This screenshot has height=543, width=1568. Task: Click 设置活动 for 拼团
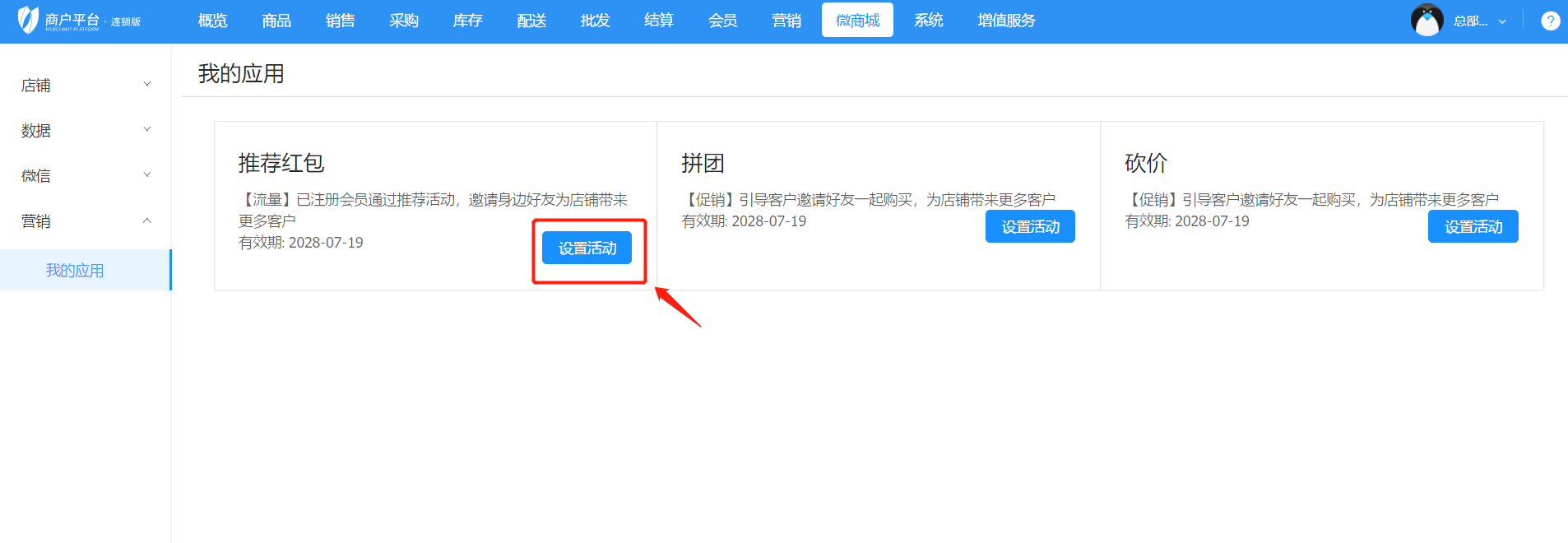tap(1030, 227)
